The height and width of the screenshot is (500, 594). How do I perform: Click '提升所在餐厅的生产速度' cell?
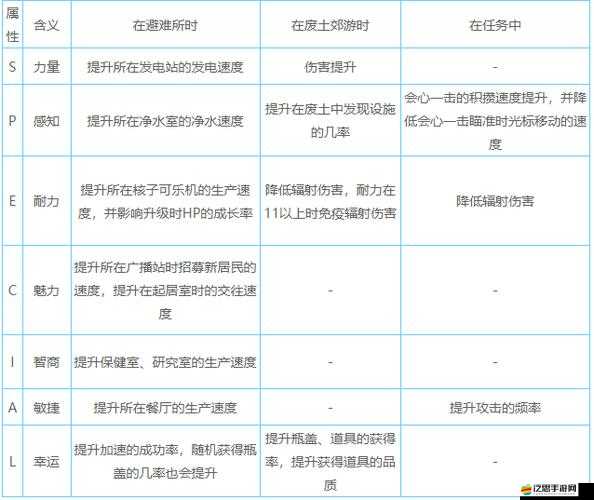coord(165,407)
